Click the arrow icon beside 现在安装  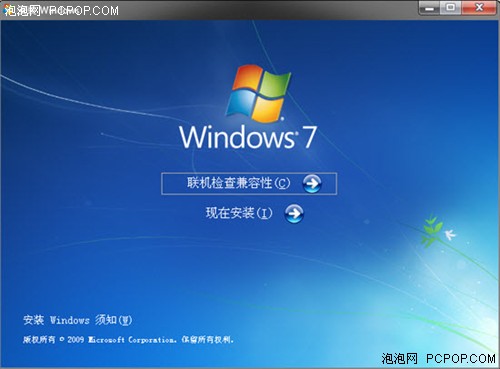(x=294, y=213)
